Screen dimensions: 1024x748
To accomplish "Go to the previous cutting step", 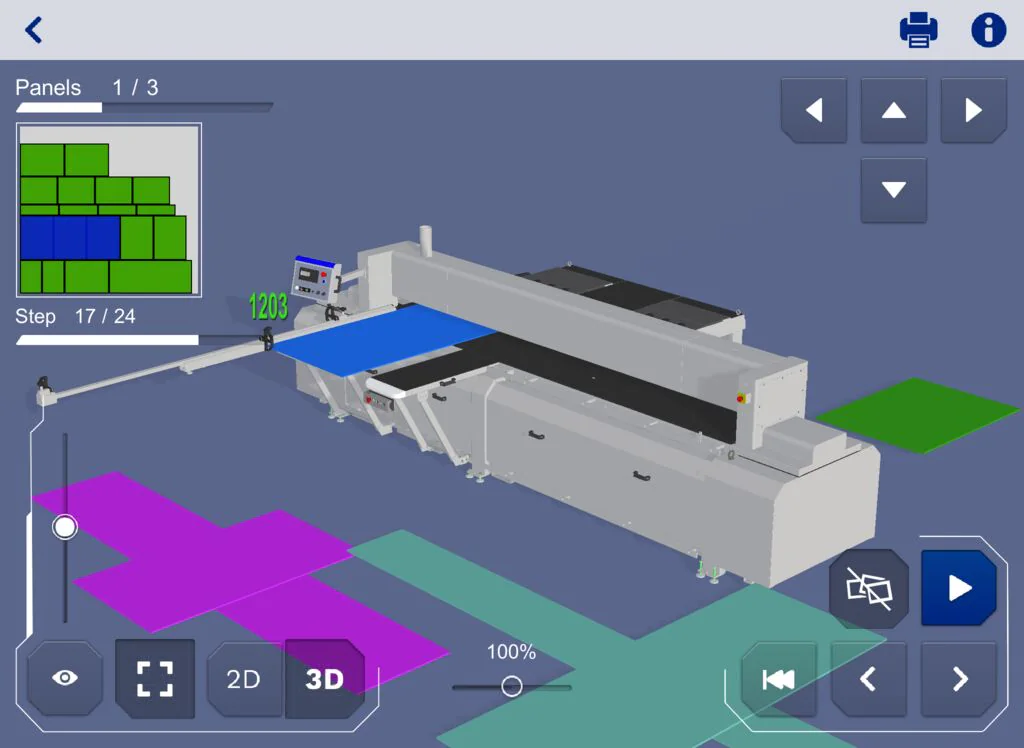I will point(868,679).
